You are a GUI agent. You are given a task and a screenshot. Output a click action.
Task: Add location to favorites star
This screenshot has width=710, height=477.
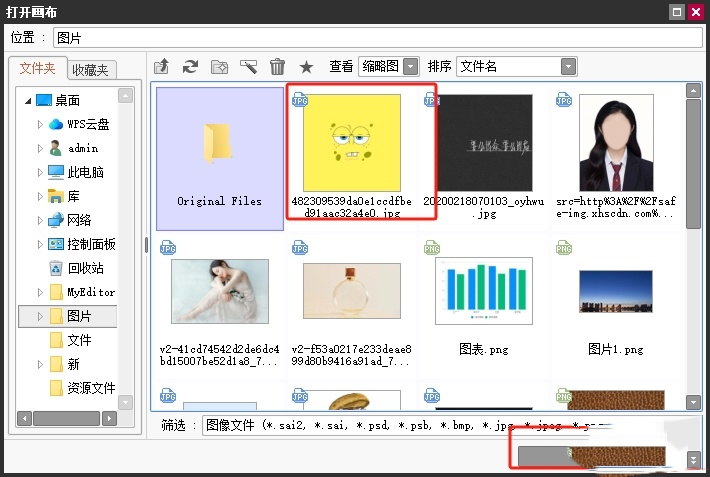pos(307,67)
